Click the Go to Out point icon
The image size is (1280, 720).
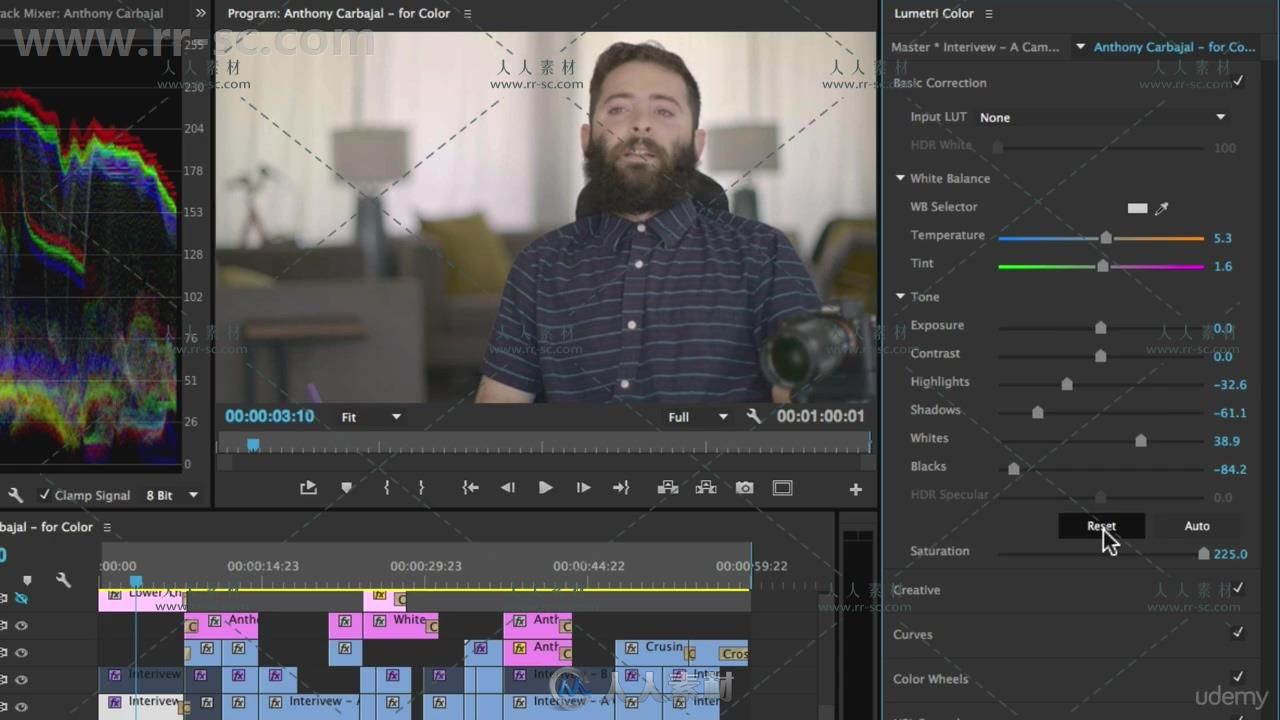click(x=621, y=488)
